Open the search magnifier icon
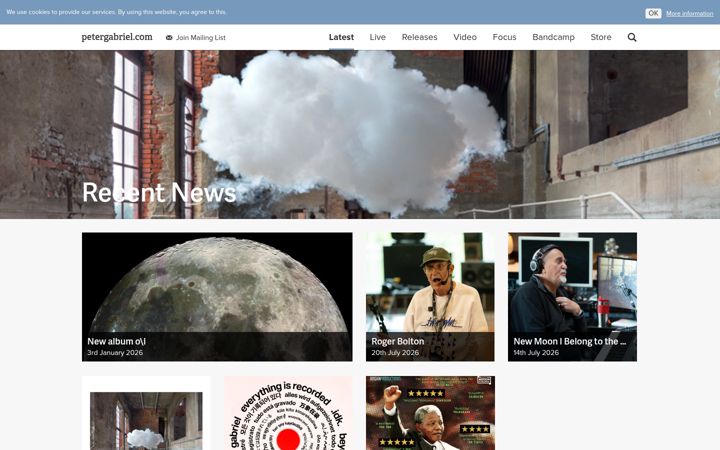This screenshot has height=450, width=720. pyautogui.click(x=632, y=37)
